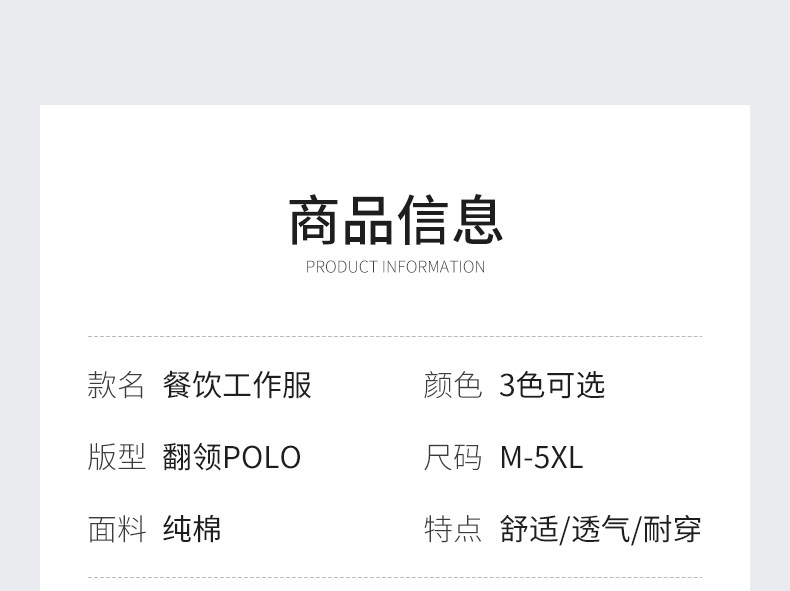Click the 舒适 feature text
Screen dimensions: 790x591
point(529,529)
